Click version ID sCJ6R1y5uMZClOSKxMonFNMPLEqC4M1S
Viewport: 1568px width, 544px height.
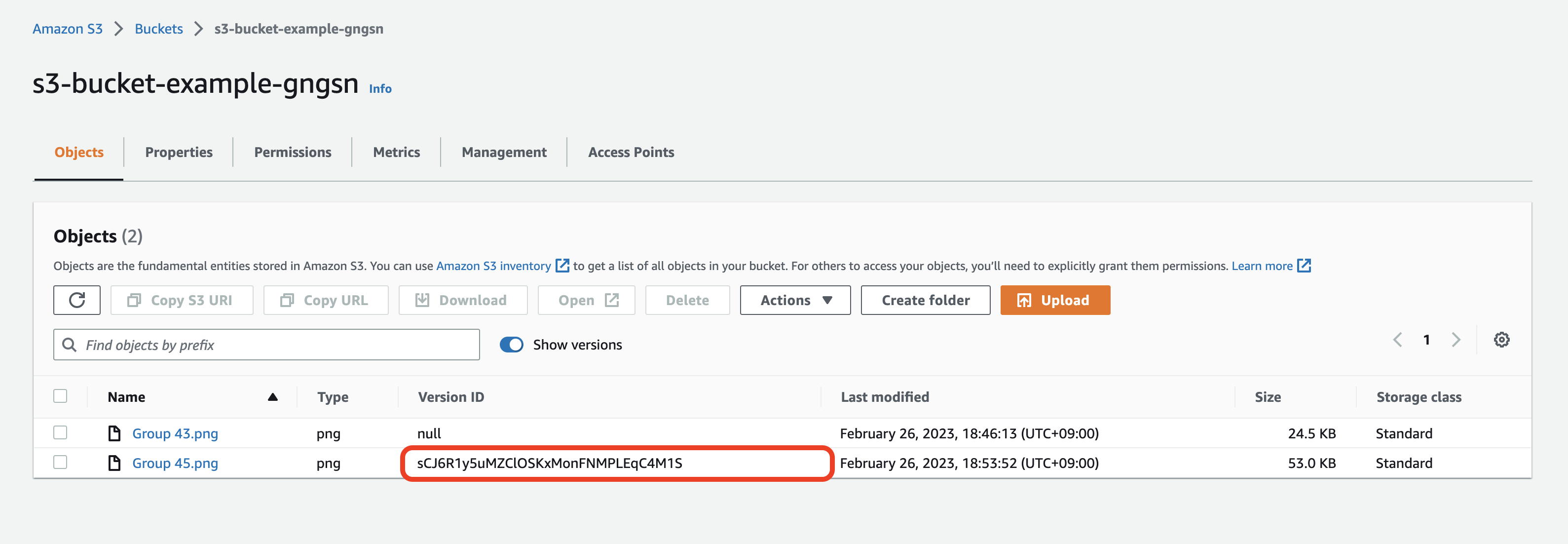550,464
